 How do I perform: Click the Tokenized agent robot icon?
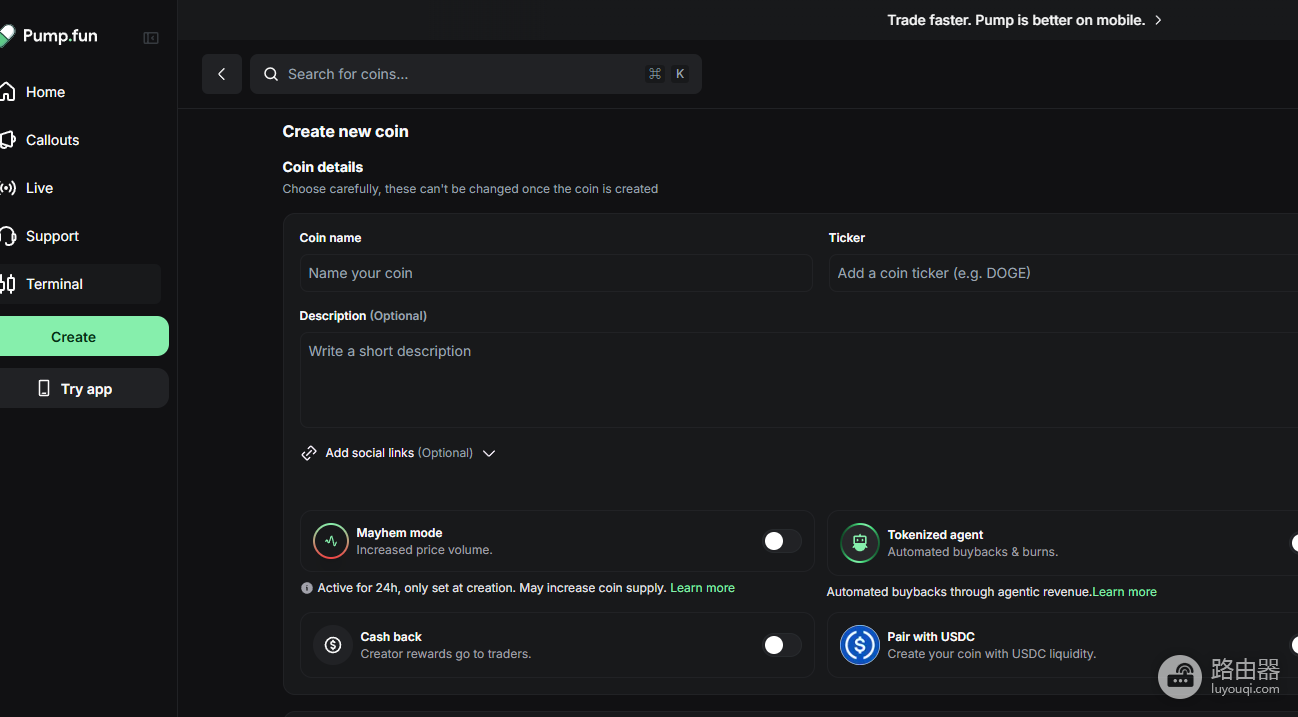(x=860, y=543)
